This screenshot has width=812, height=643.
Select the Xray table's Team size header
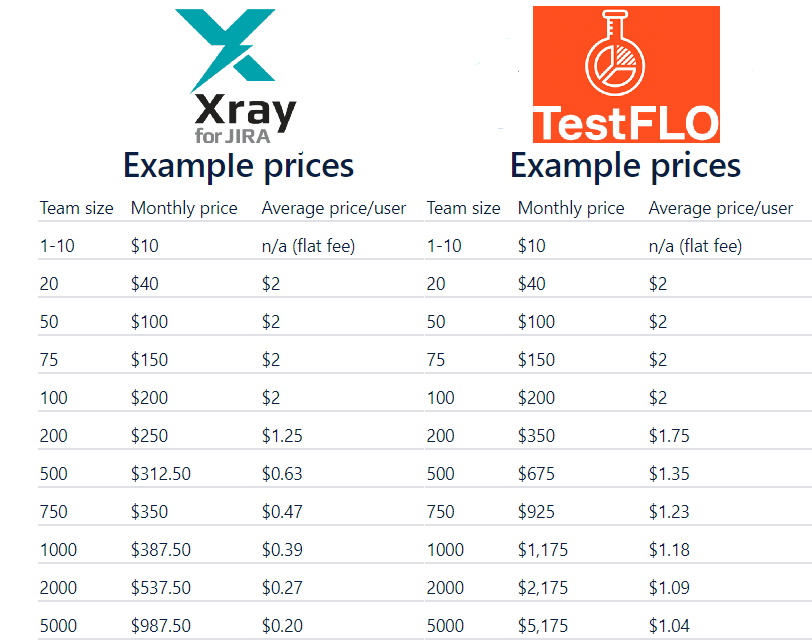tap(76, 208)
